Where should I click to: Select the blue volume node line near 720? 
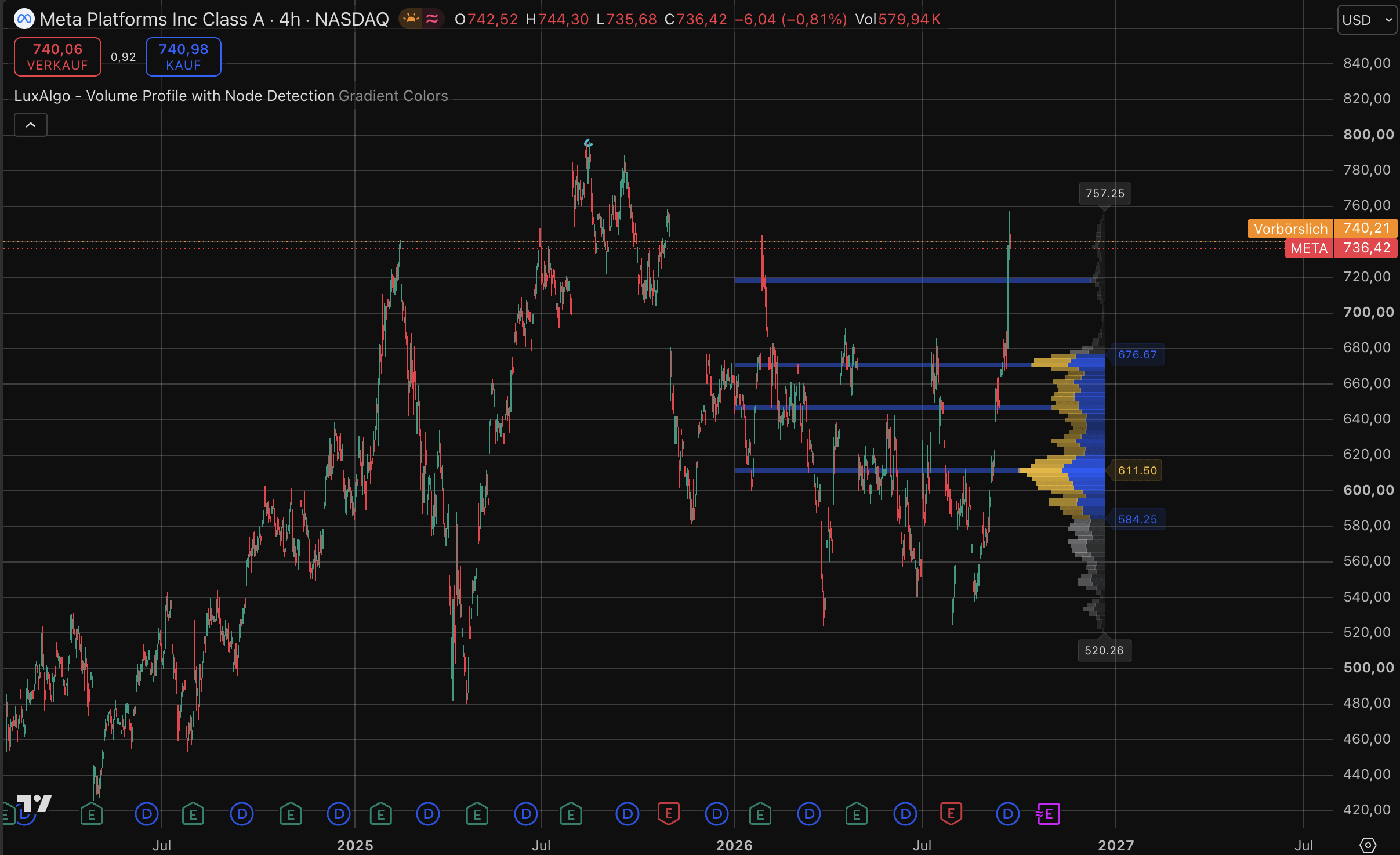[x=913, y=281]
